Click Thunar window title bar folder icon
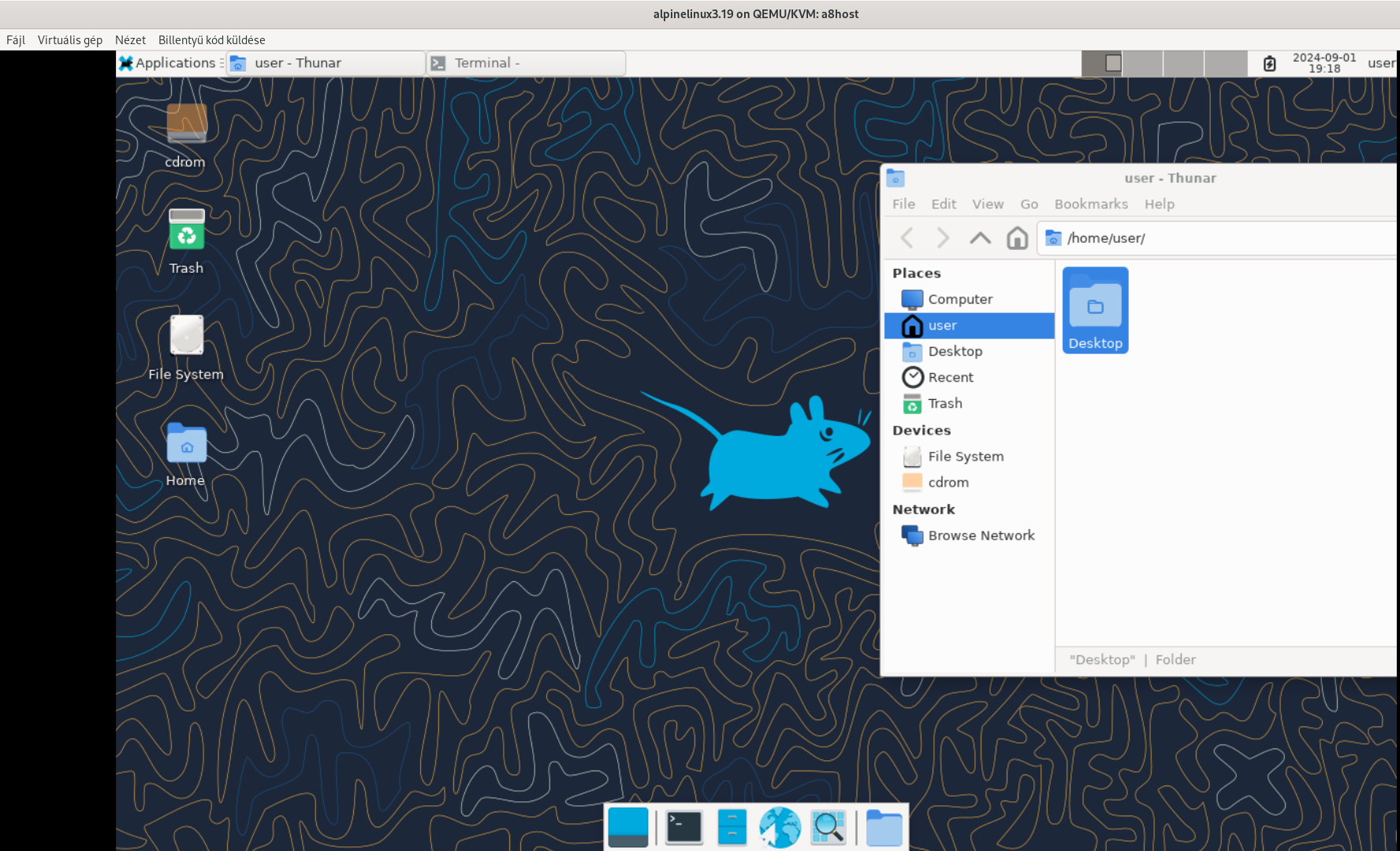 [x=895, y=178]
